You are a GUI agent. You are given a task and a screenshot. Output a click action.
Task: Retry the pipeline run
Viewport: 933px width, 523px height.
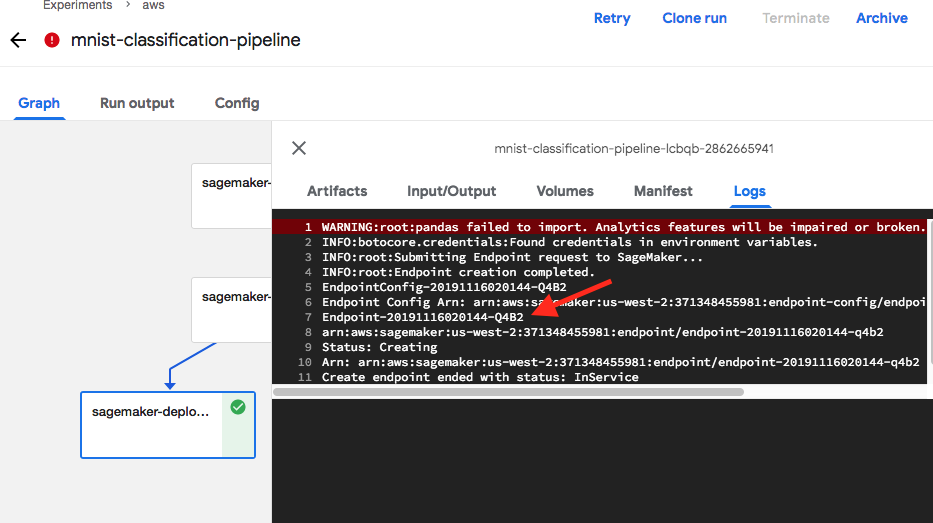(x=612, y=18)
